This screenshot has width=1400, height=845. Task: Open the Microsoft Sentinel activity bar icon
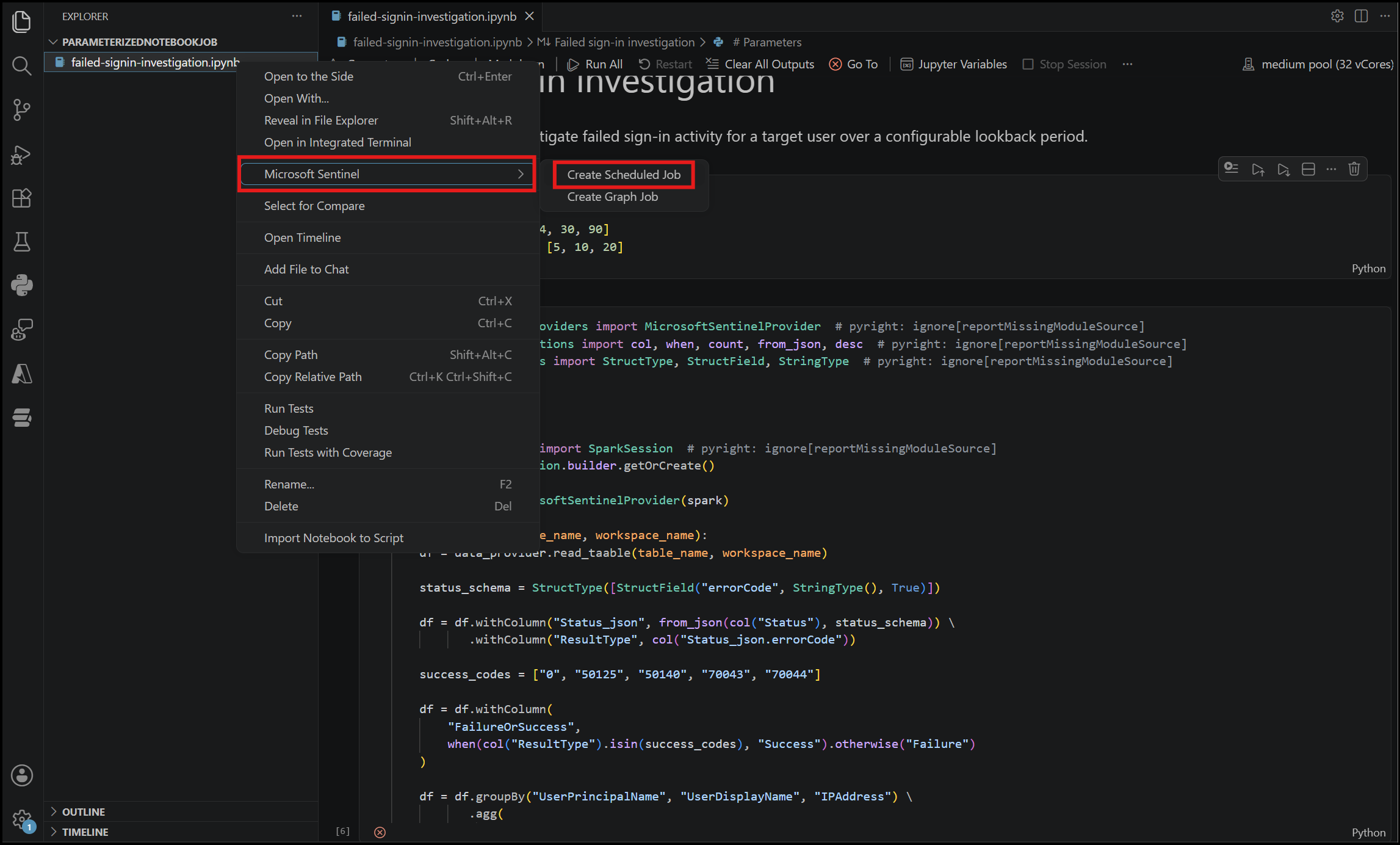(22, 418)
